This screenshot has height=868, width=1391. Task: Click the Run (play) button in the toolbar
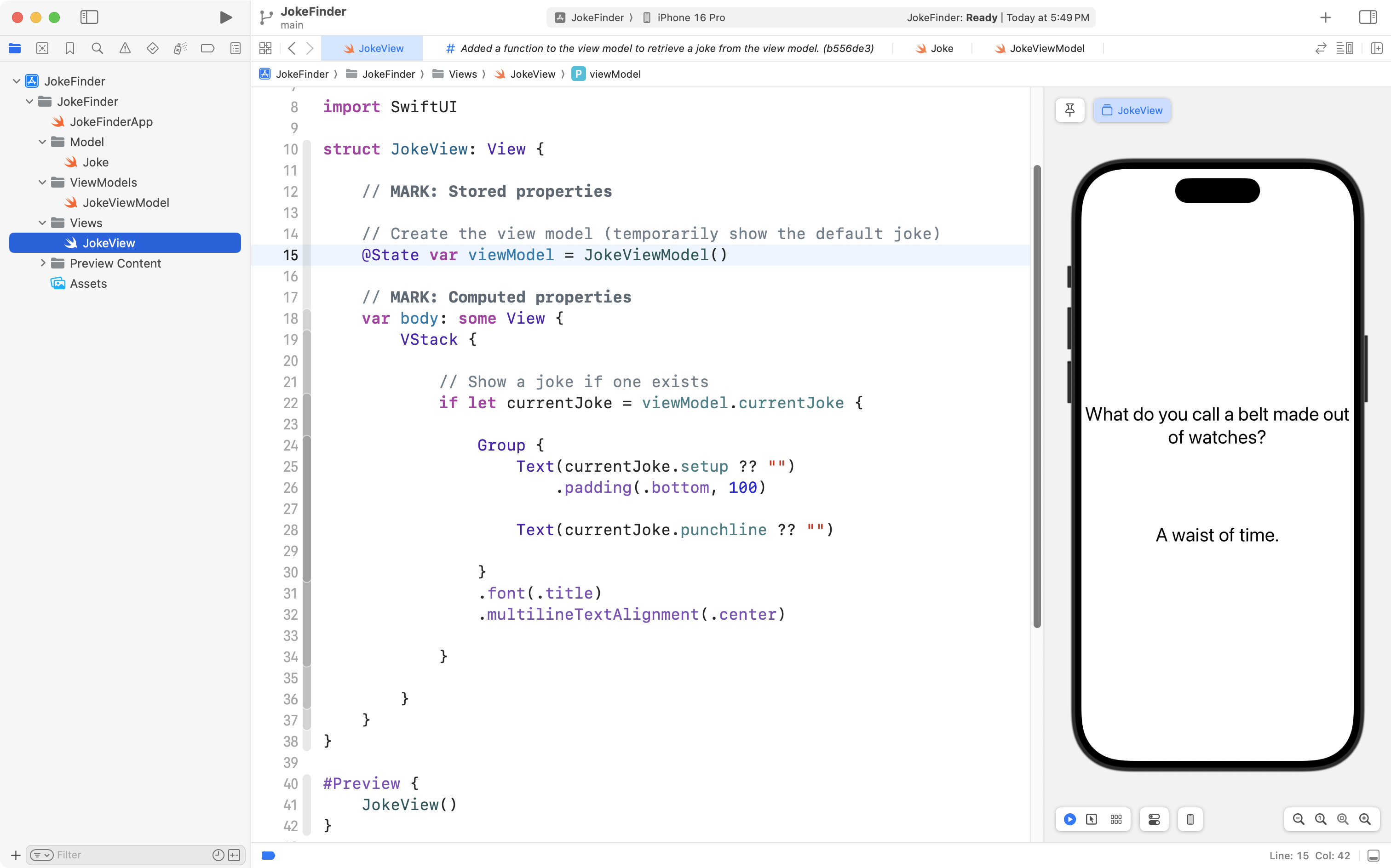[x=226, y=17]
